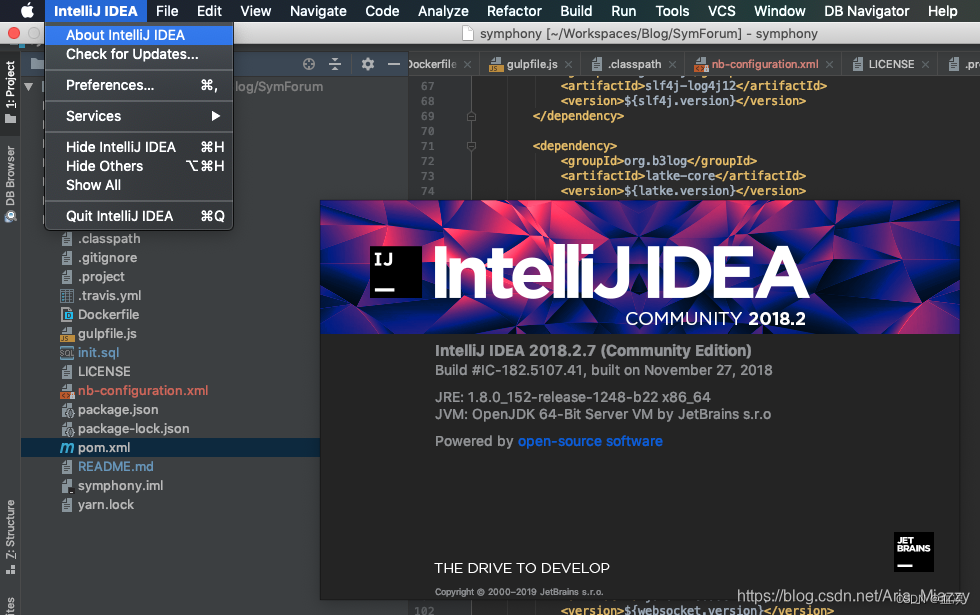Screen dimensions: 980x615
Task: Open the File menu
Action: pos(167,11)
